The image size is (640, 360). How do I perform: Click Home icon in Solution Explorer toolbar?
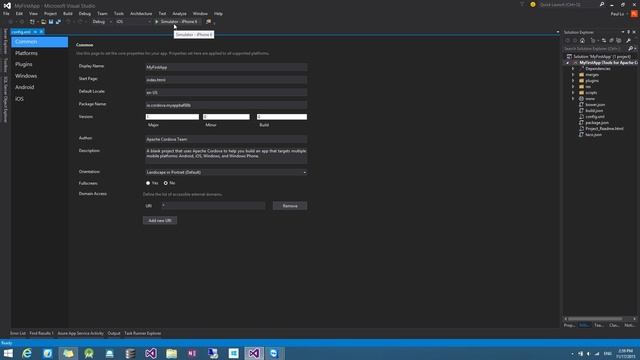pyautogui.click(x=582, y=40)
